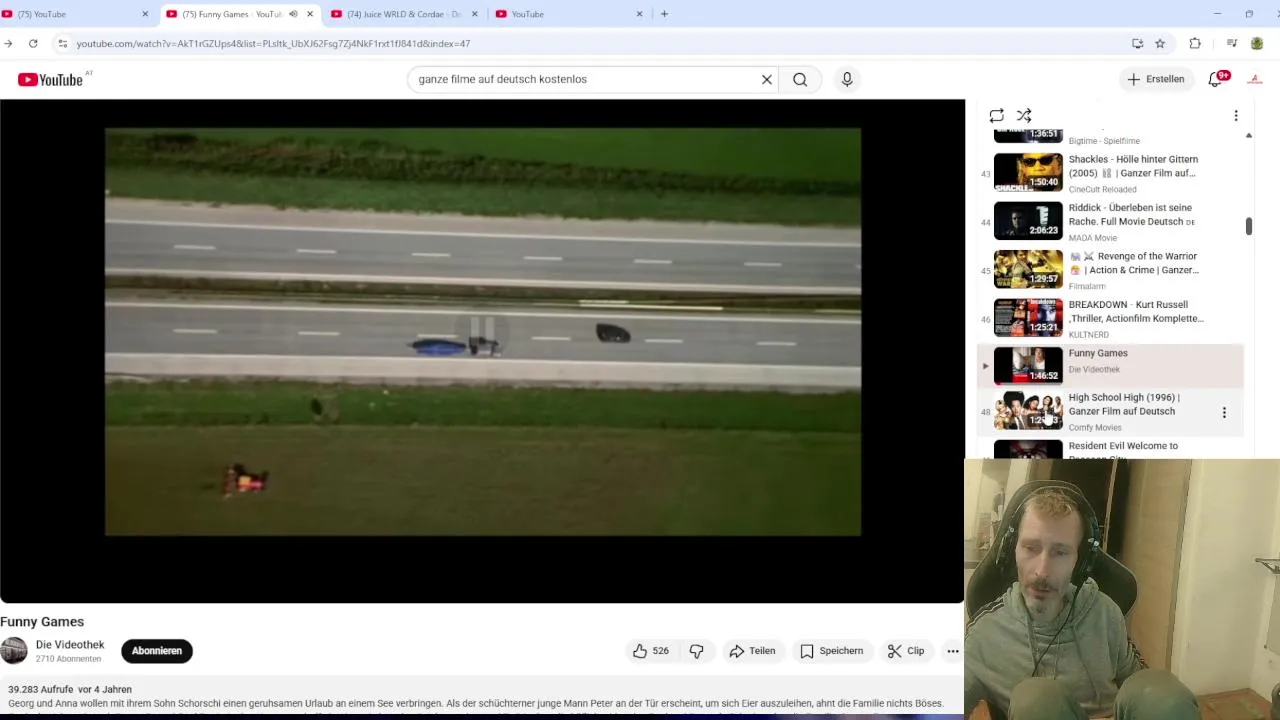Click the playlist scroll up arrow
Screen dimensions: 1280x720
[x=1248, y=135]
